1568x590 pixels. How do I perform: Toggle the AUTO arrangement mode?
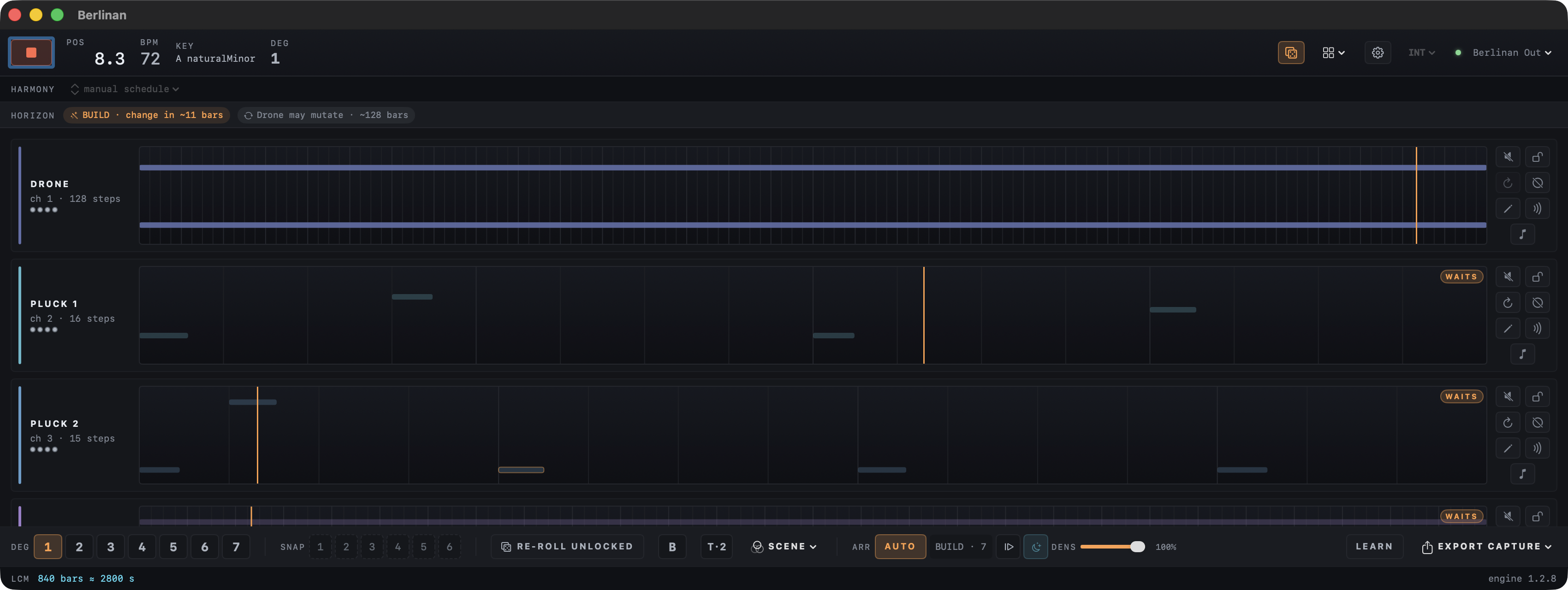point(900,546)
